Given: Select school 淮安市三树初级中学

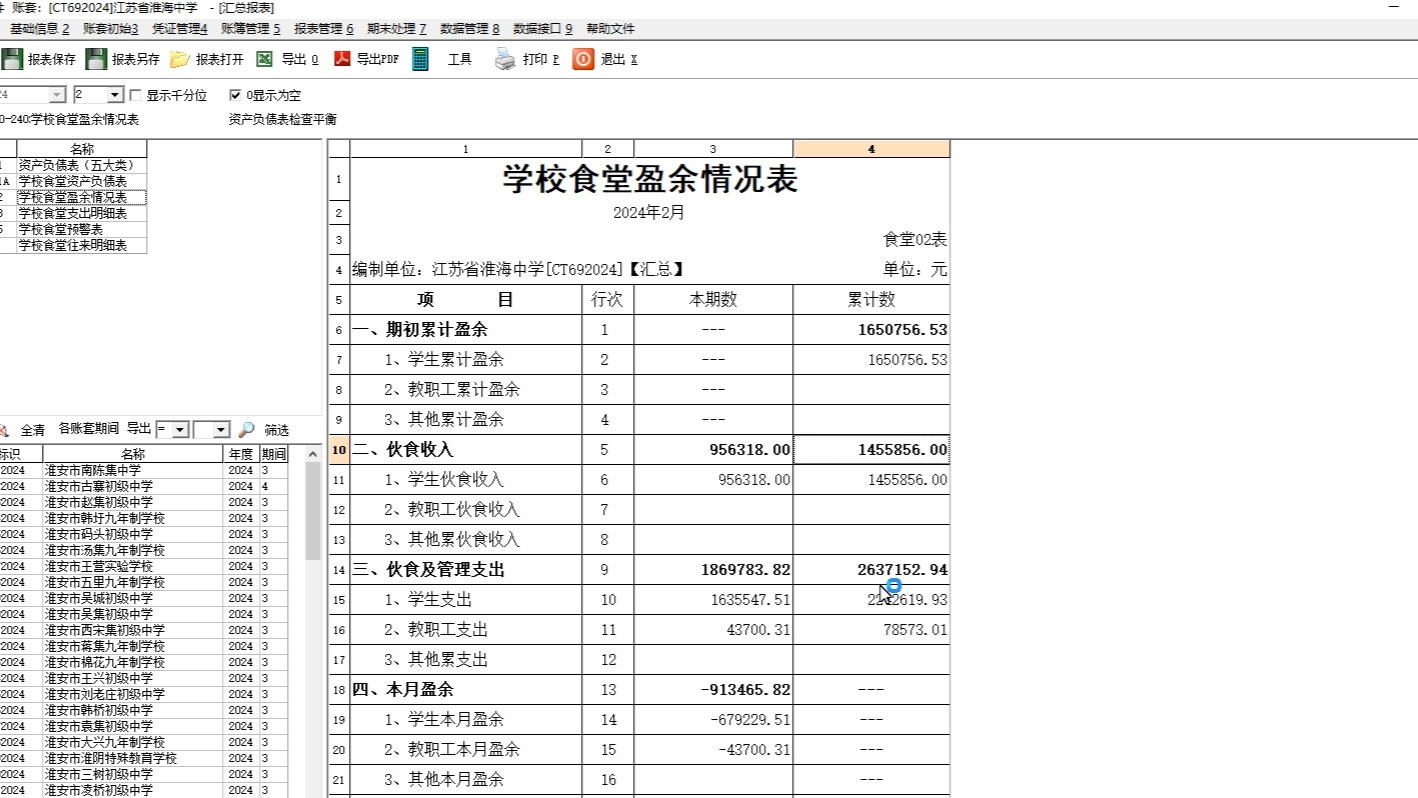Looking at the screenshot, I should pos(133,774).
